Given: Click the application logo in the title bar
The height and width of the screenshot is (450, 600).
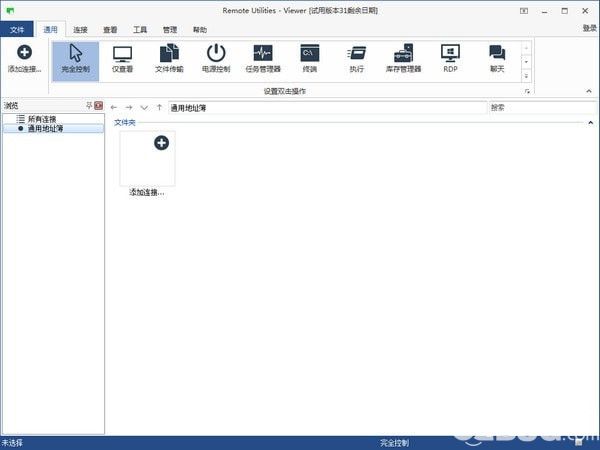Looking at the screenshot, I should pyautogui.click(x=10, y=10).
